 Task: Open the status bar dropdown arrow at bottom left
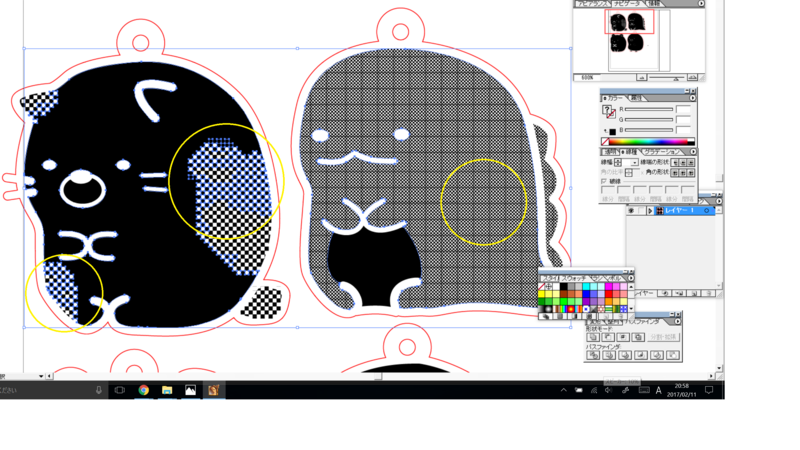[41, 376]
